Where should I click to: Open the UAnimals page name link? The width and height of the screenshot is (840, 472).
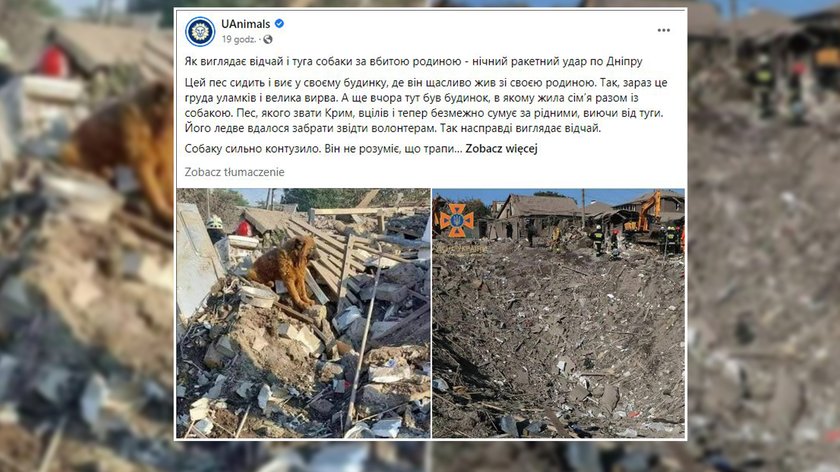[245, 24]
